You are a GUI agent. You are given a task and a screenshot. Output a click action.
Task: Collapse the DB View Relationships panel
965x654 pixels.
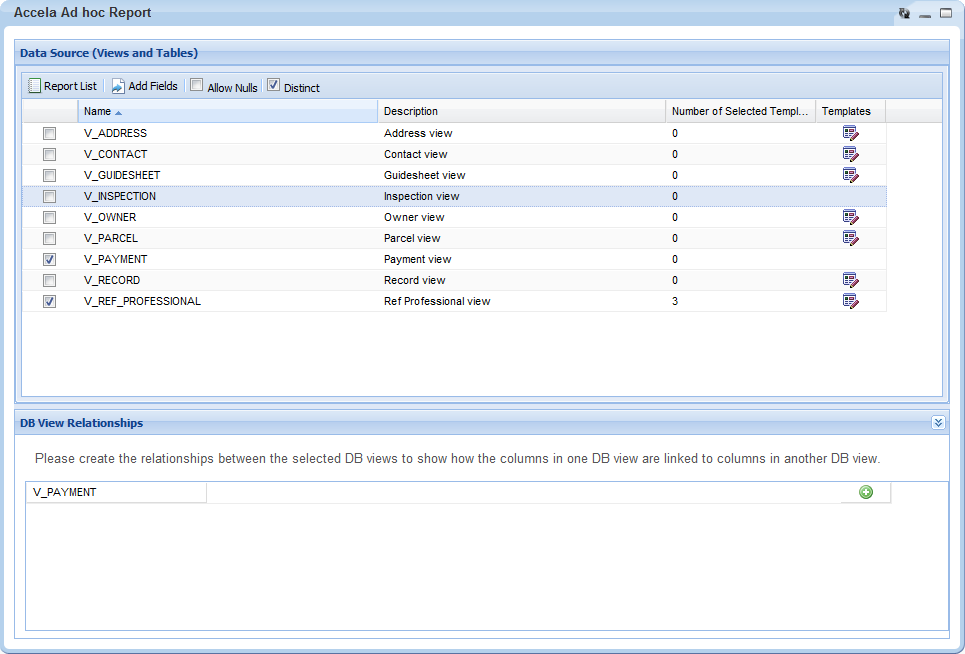click(x=938, y=423)
